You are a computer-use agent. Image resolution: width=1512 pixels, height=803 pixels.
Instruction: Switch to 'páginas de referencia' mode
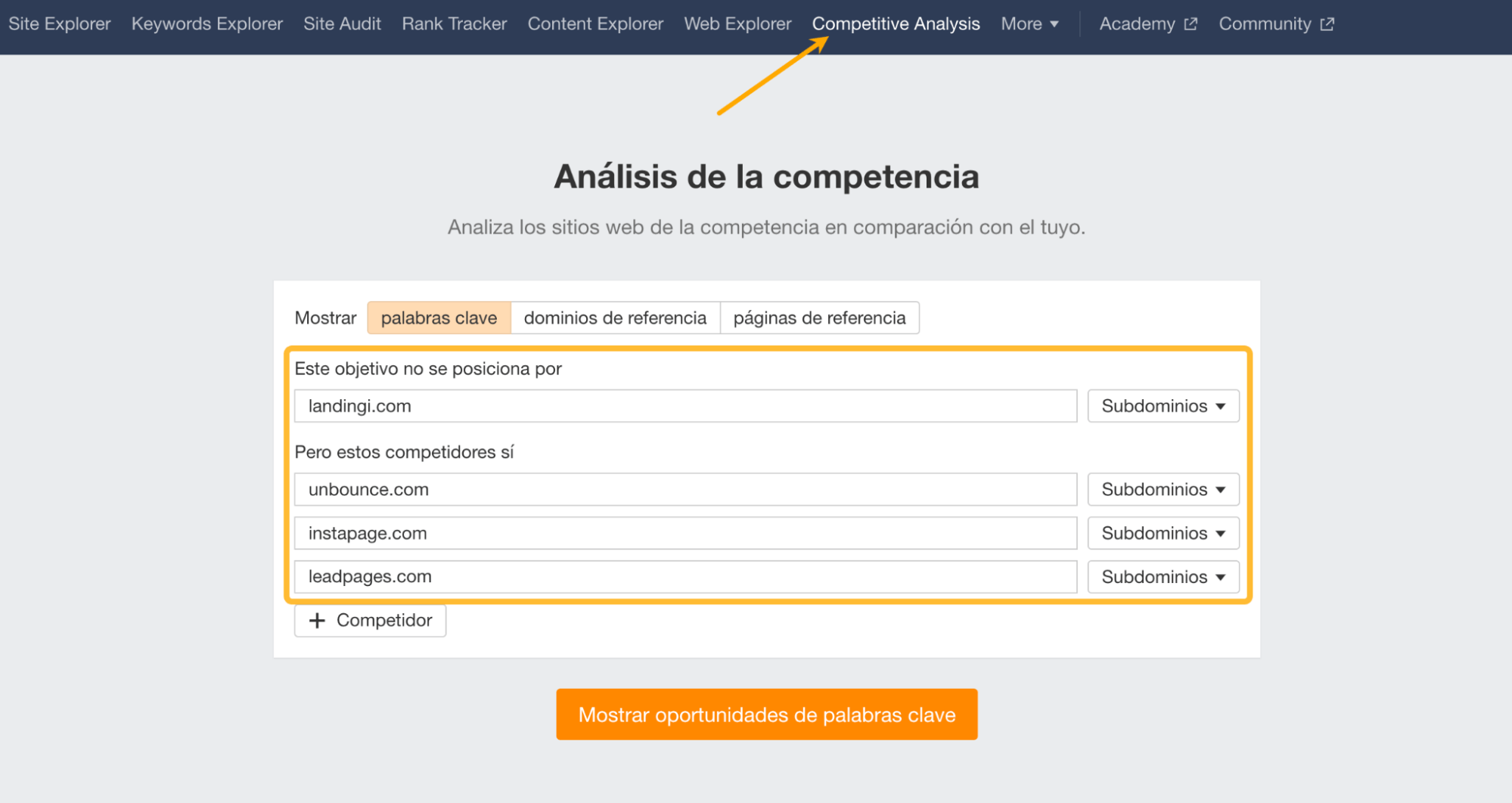click(x=819, y=318)
